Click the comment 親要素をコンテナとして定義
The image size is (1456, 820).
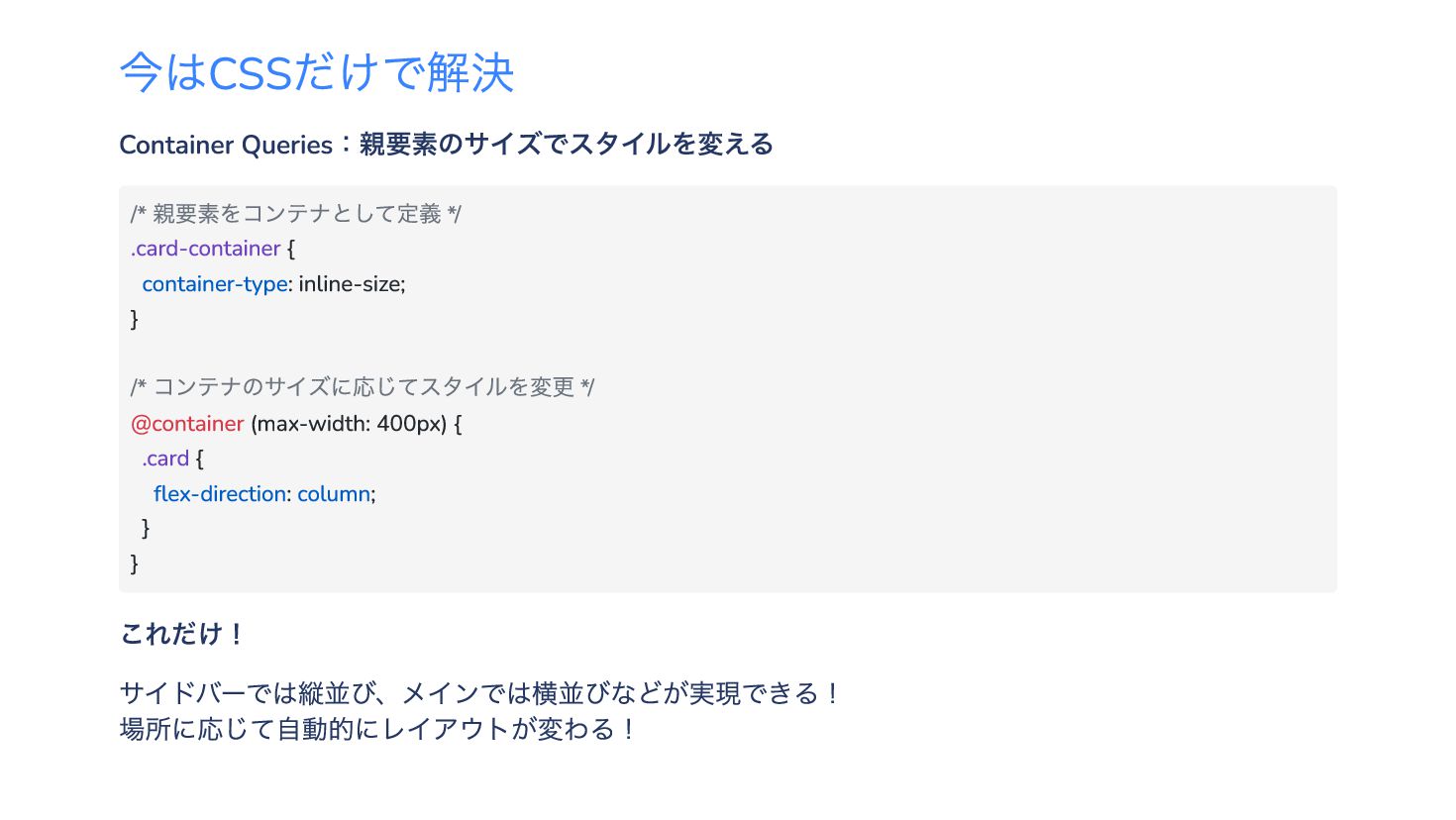coord(296,214)
